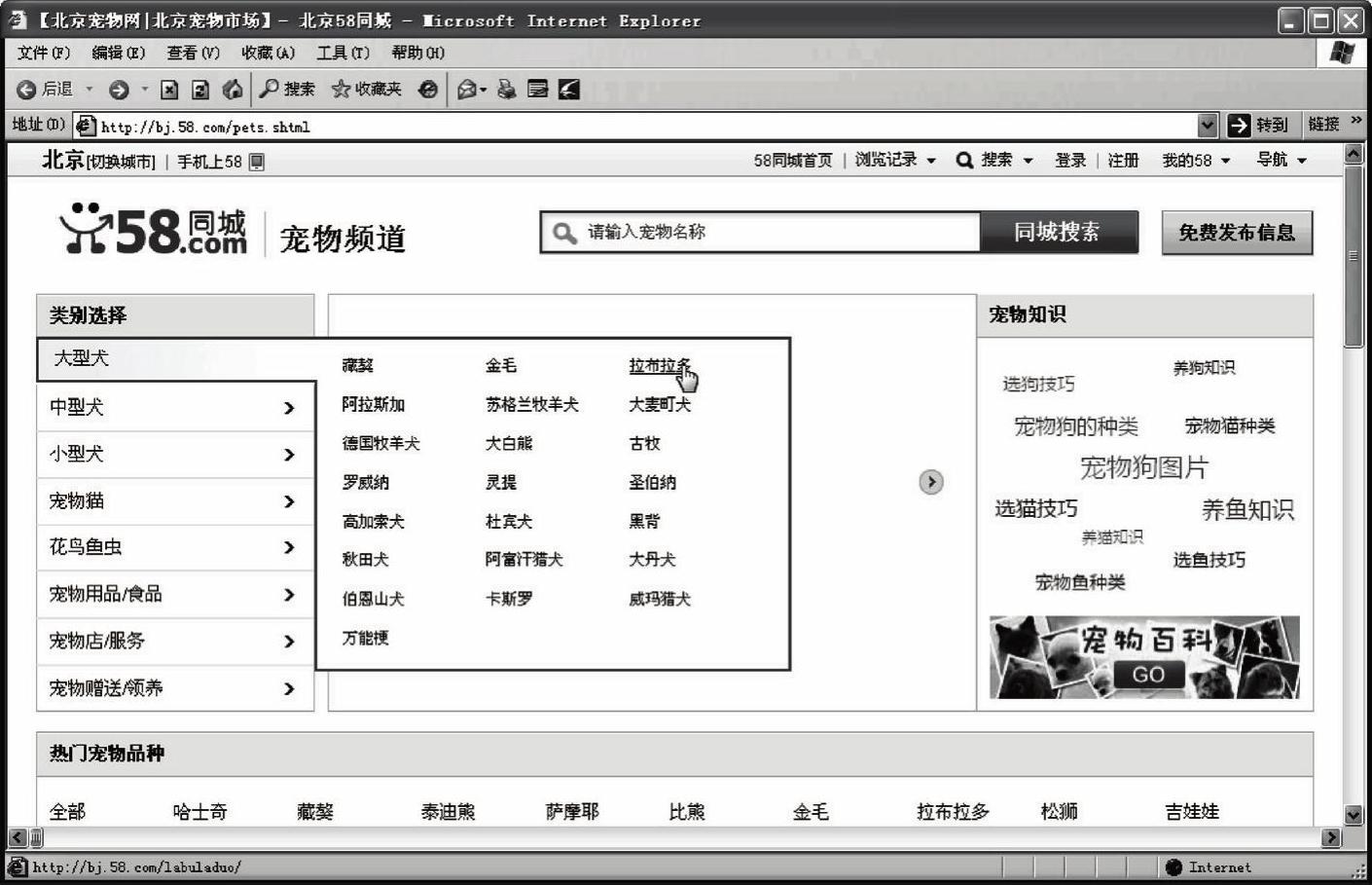Open the 查看(V) menu
The width and height of the screenshot is (1372, 885).
(194, 53)
